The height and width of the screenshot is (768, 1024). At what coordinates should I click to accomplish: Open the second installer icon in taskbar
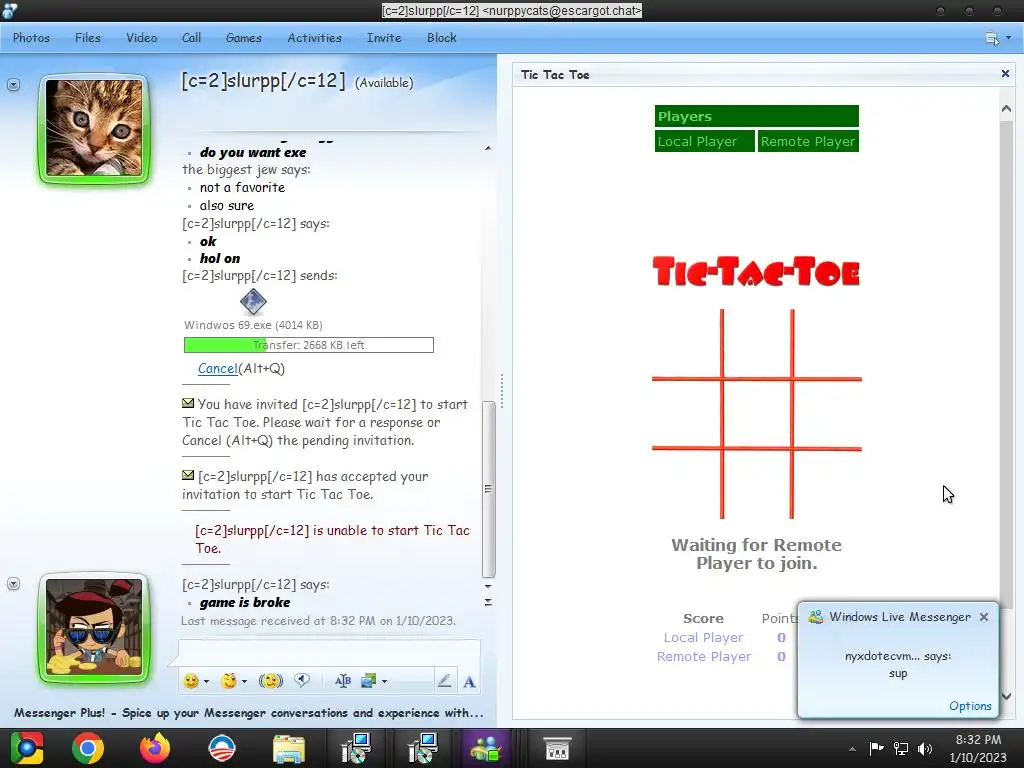click(423, 748)
